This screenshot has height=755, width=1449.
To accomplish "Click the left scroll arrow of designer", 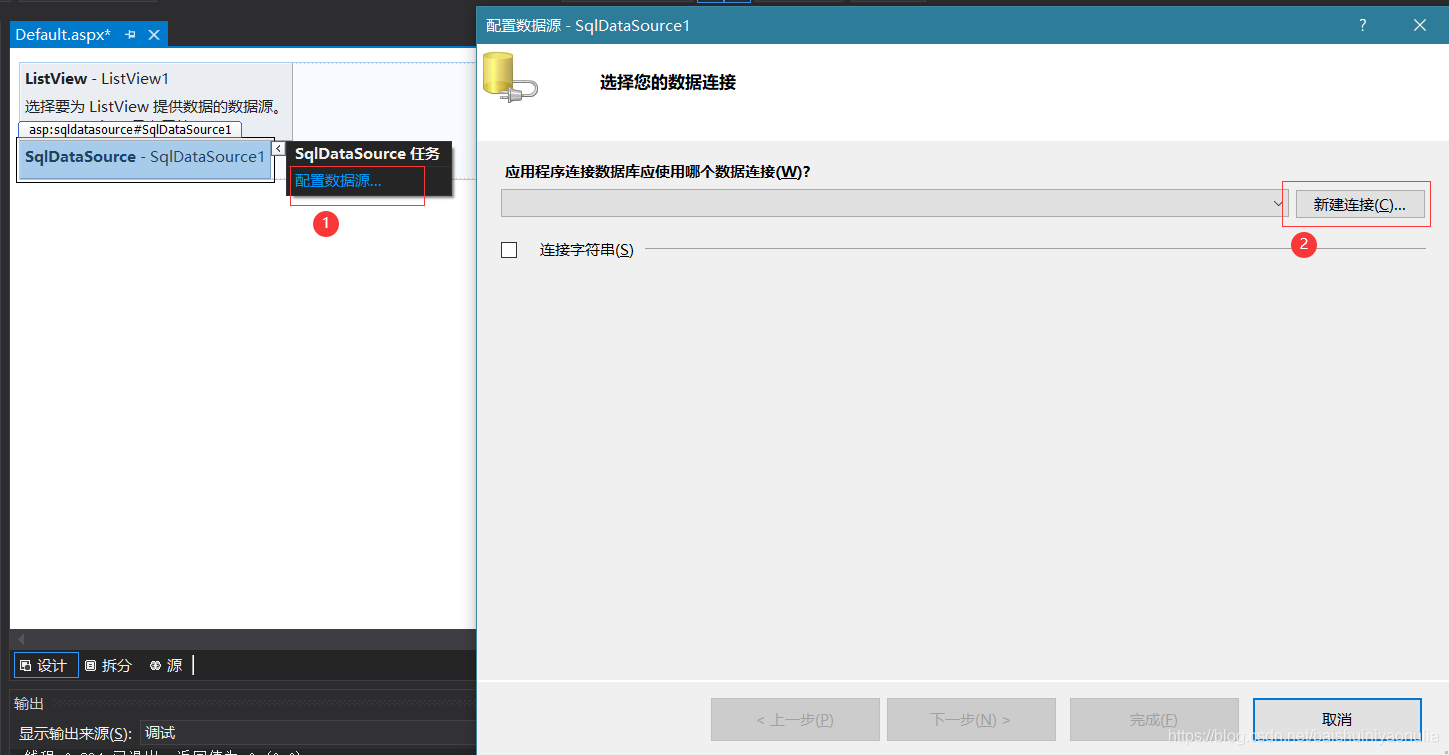I will [21, 638].
